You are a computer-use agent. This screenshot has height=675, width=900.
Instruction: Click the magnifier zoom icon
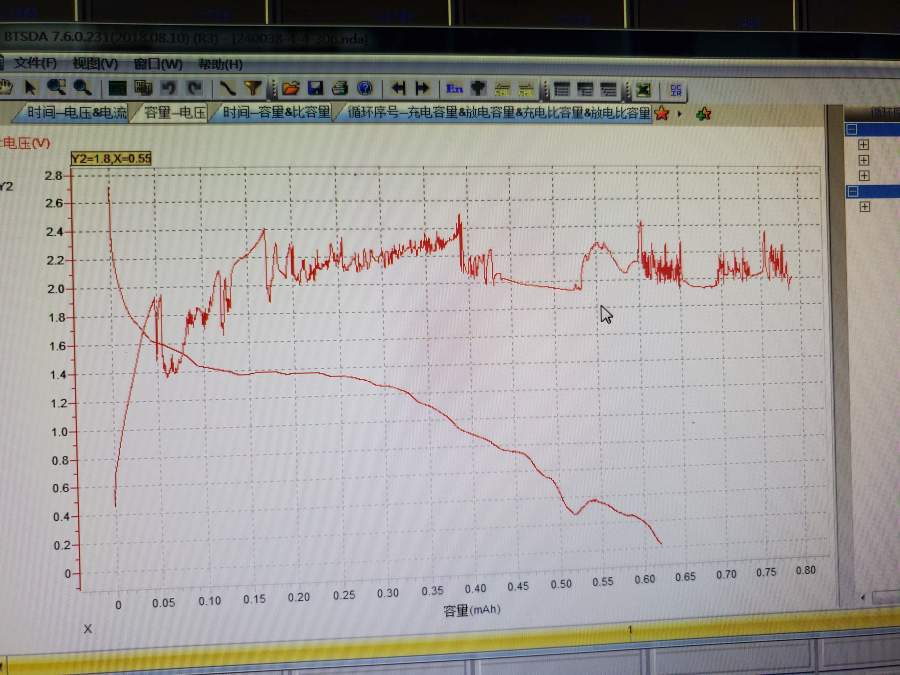tap(57, 88)
